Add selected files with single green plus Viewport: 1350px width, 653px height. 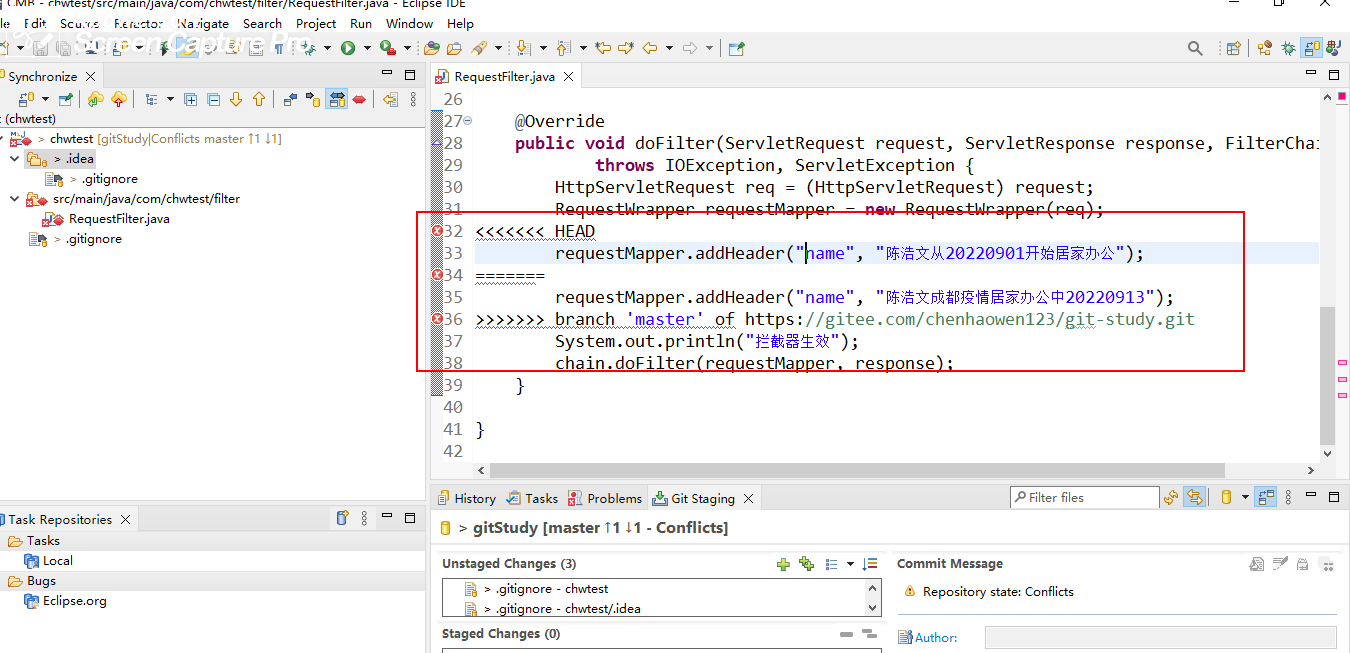[x=783, y=564]
